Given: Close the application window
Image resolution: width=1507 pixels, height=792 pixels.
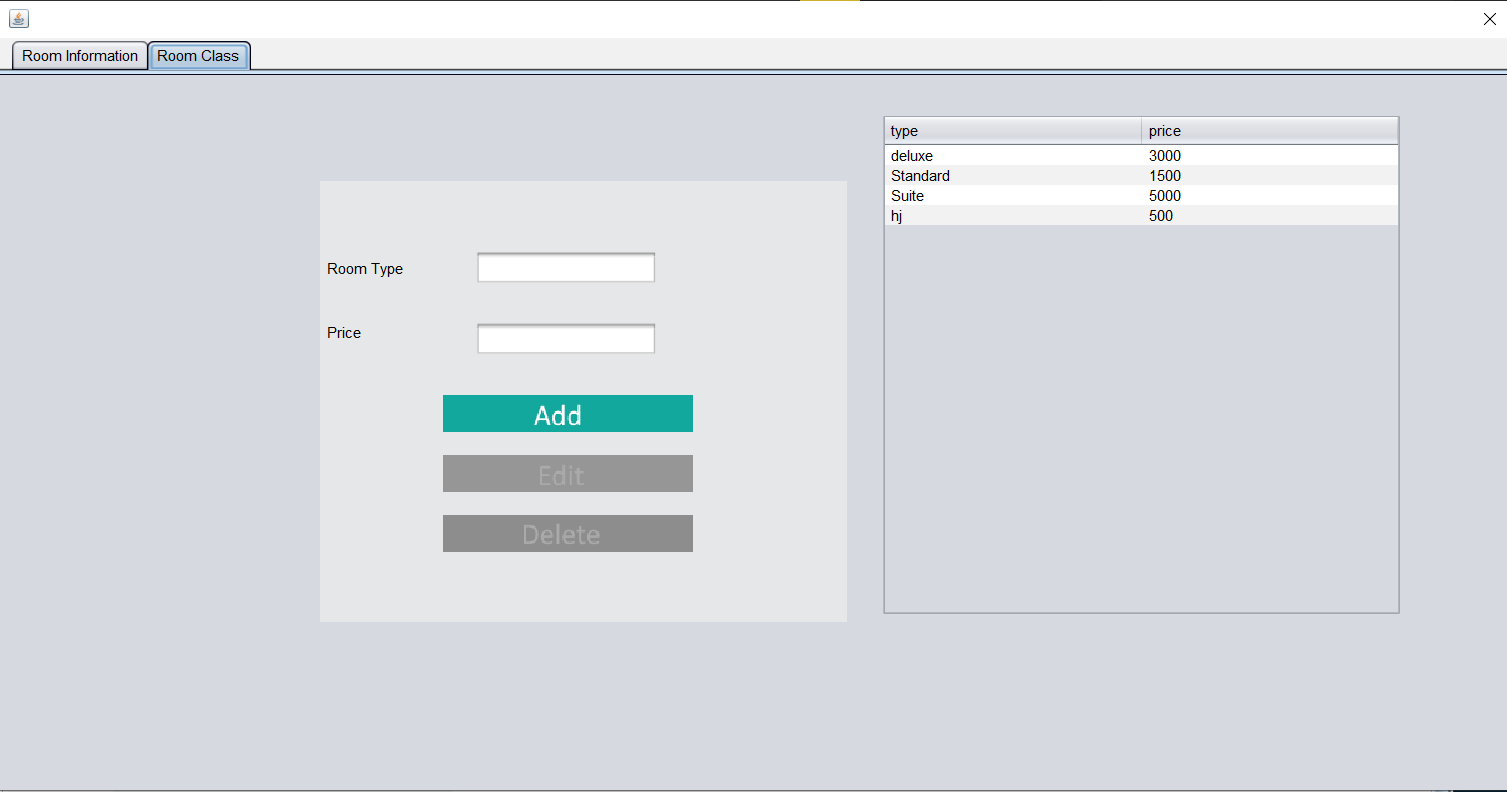Looking at the screenshot, I should [x=1489, y=19].
